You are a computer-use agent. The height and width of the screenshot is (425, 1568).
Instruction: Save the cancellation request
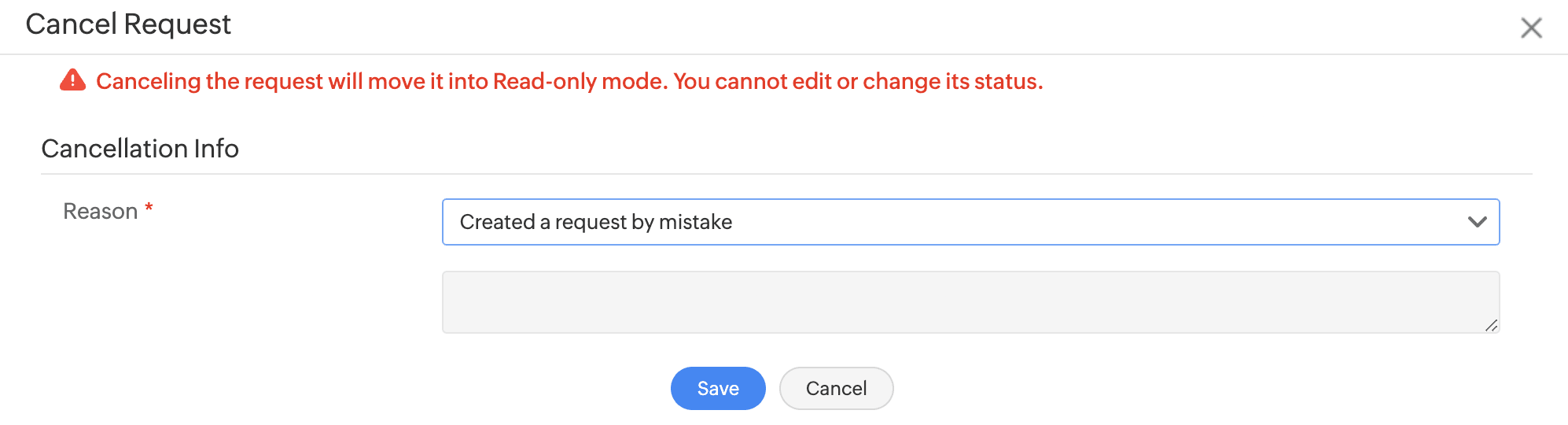tap(717, 388)
